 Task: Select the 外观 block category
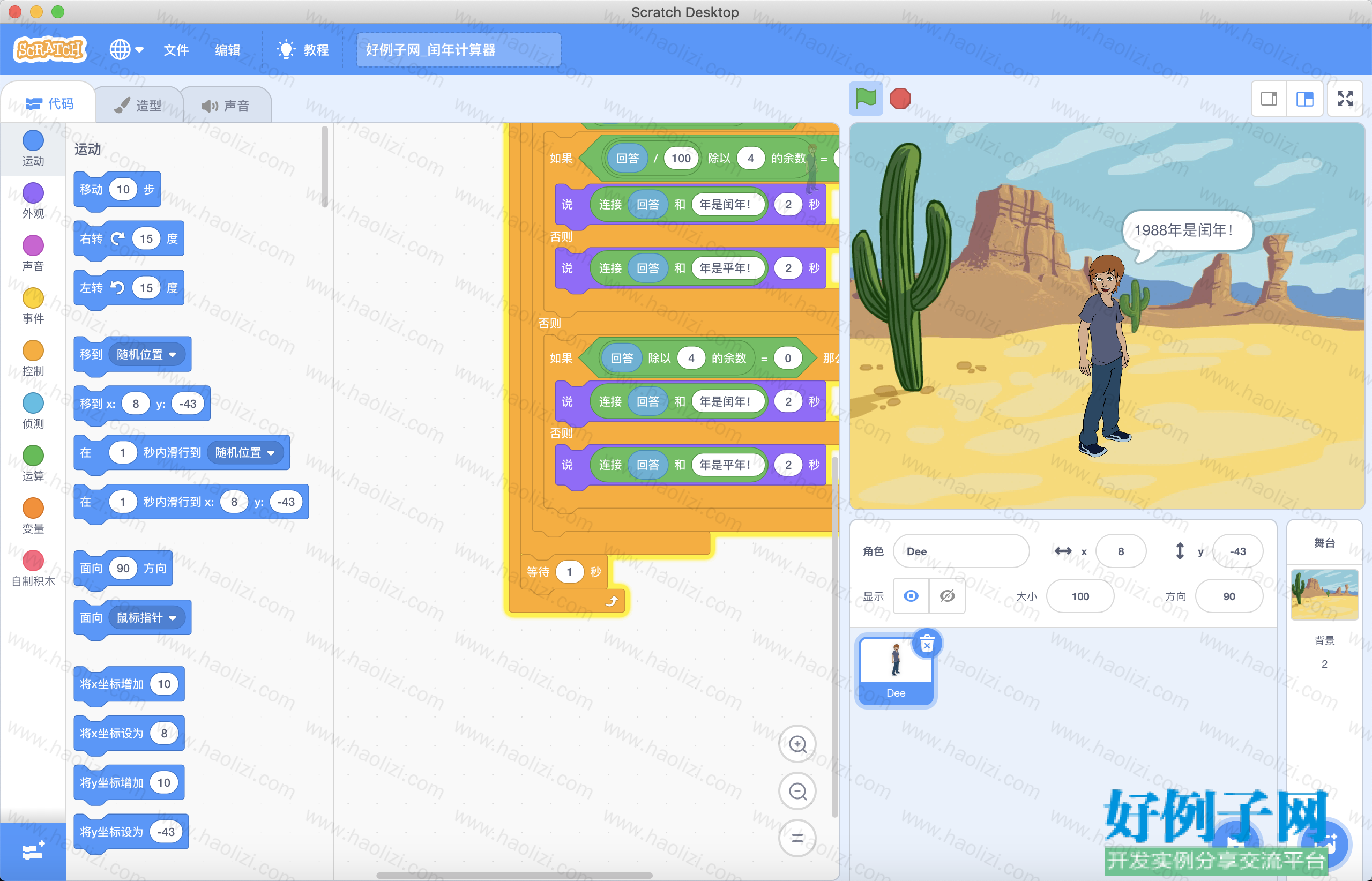click(x=33, y=201)
